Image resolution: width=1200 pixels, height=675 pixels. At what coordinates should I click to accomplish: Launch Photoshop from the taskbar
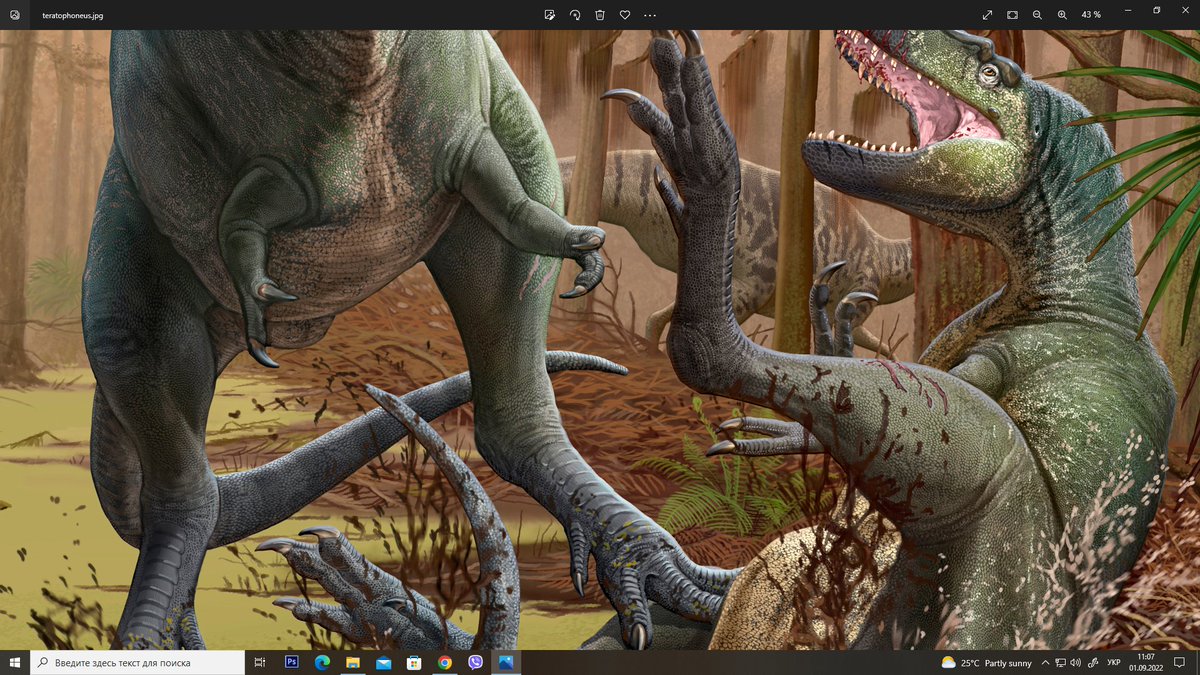point(292,662)
